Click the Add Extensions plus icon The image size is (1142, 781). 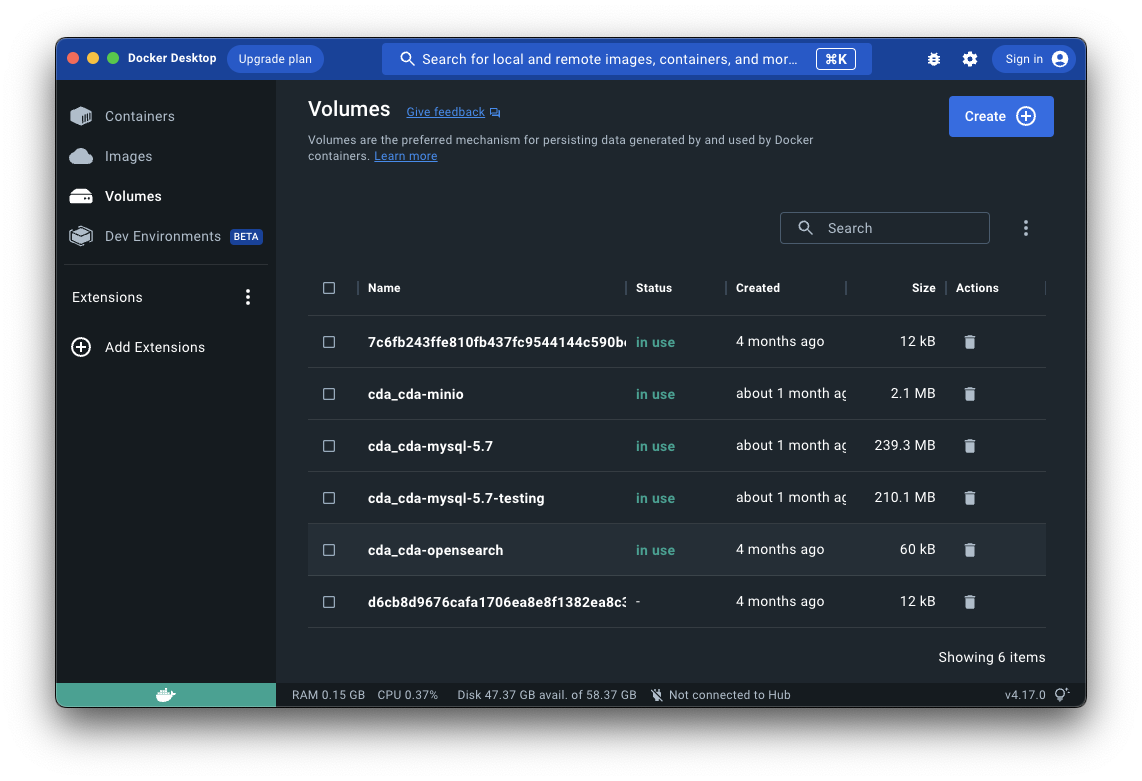[81, 347]
